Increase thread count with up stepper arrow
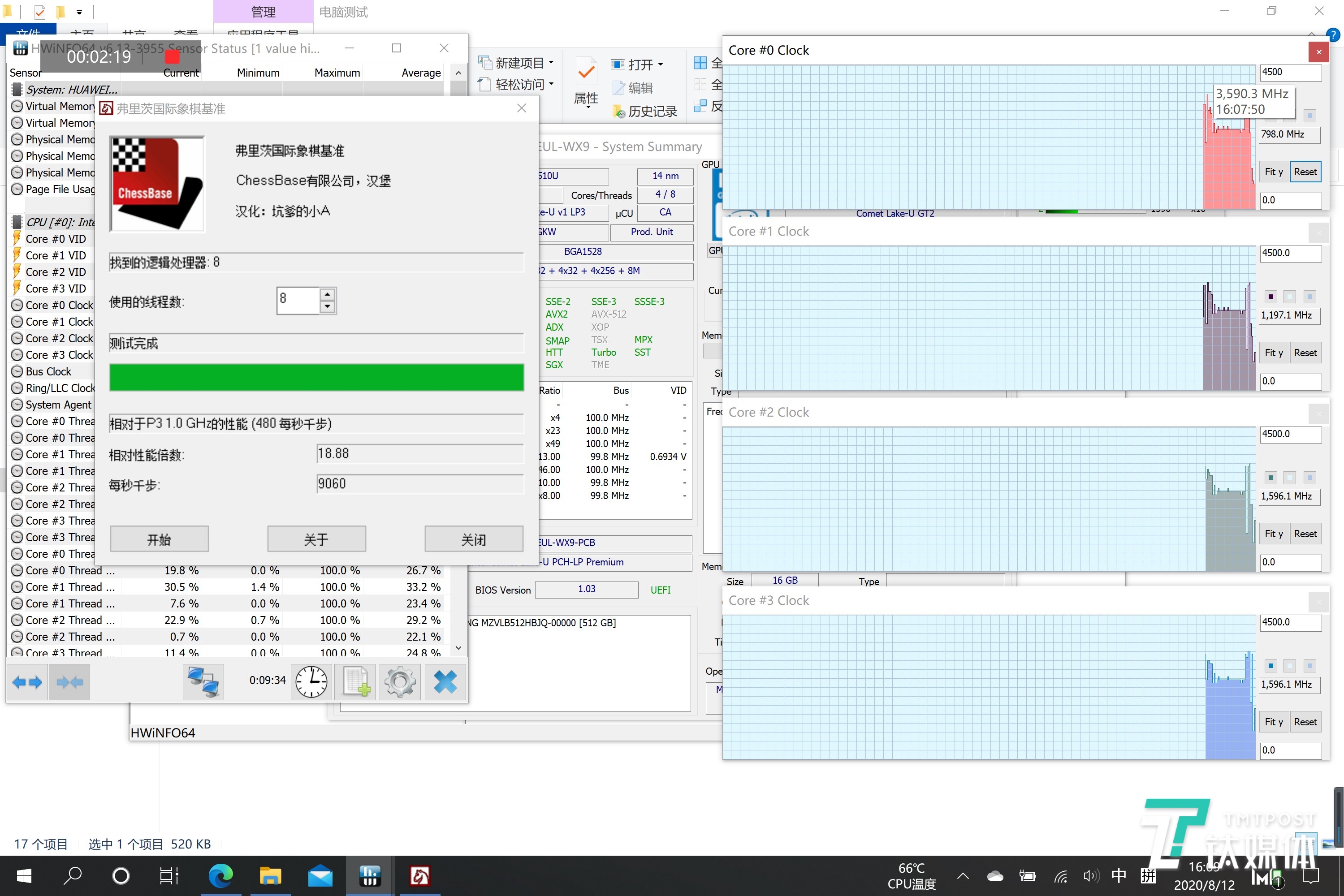This screenshot has width=1344, height=896. [x=327, y=295]
